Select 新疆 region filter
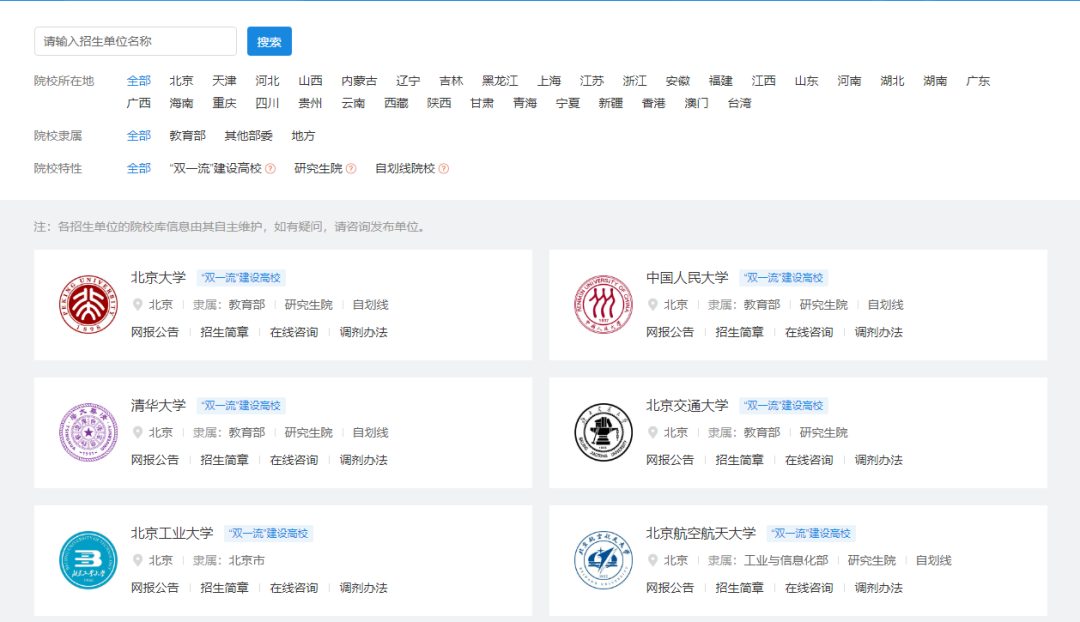This screenshot has height=622, width=1080. (x=611, y=103)
